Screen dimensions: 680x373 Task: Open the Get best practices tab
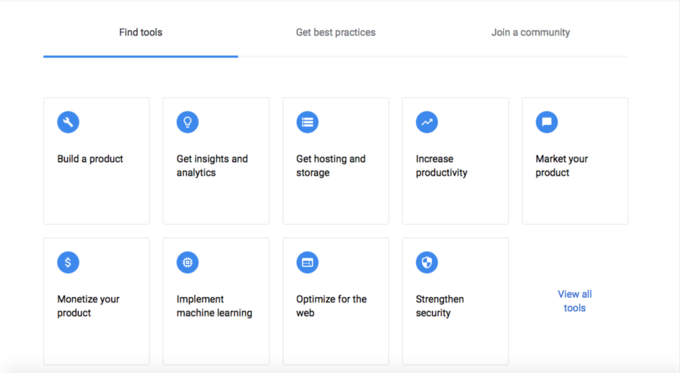(x=336, y=33)
